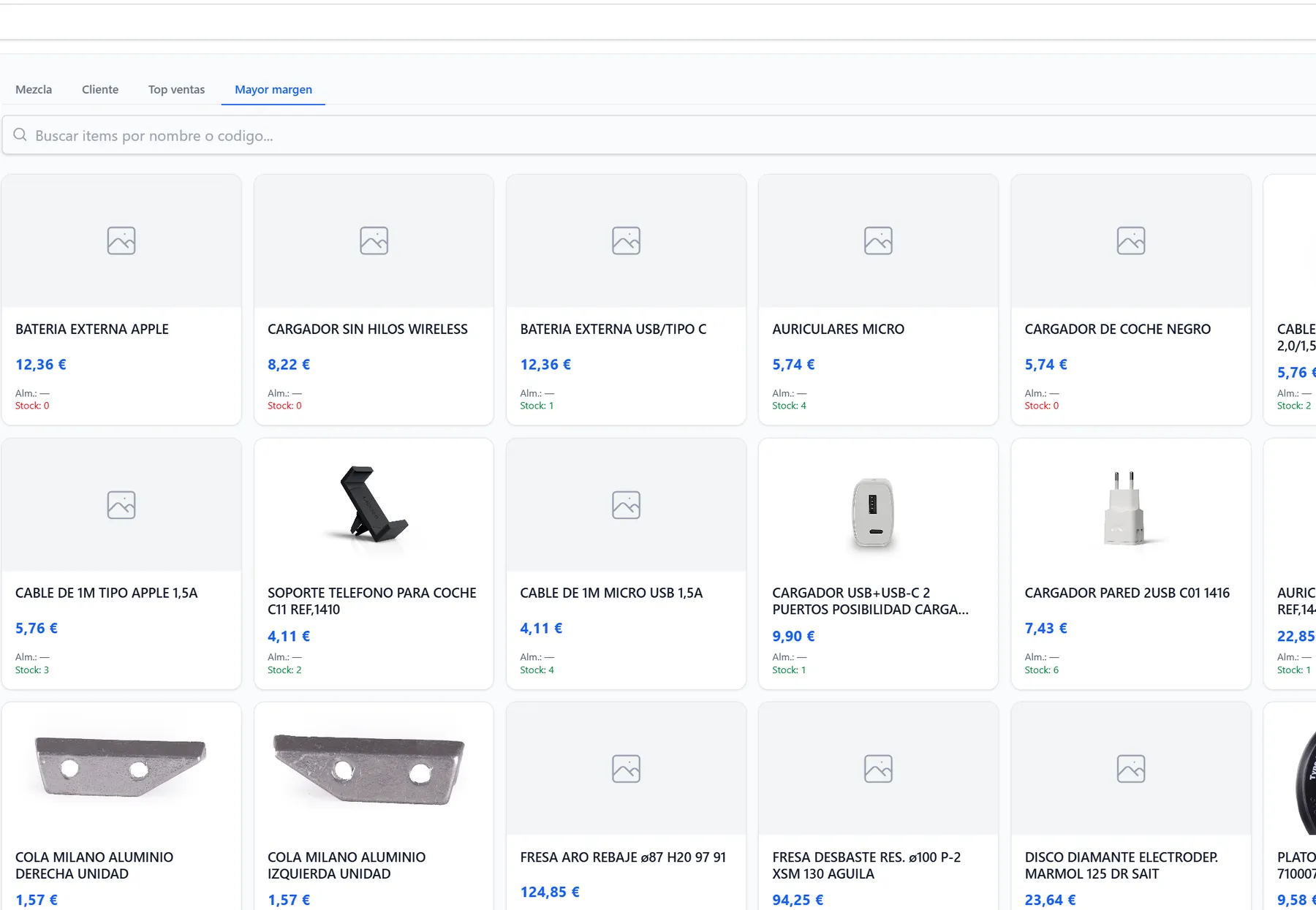Click CABLE DE 1M MICRO USB price 4,11 €
This screenshot has height=910, width=1316.
tap(542, 628)
